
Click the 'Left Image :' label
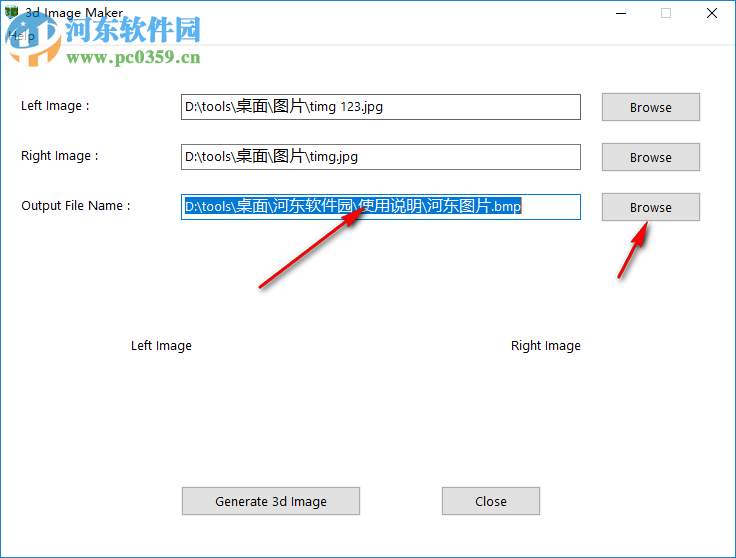[x=55, y=106]
